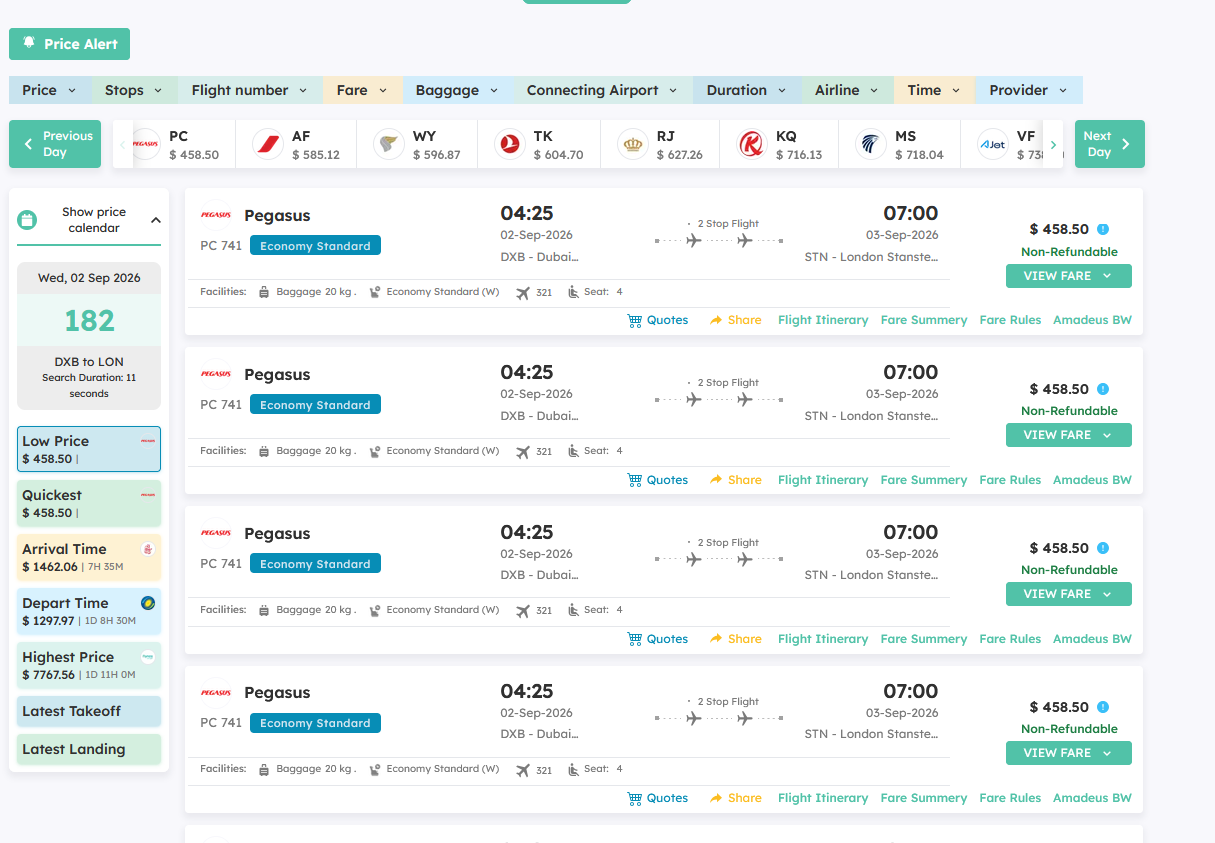Click info icon beside top card's price
The width and height of the screenshot is (1215, 843).
pos(1103,229)
